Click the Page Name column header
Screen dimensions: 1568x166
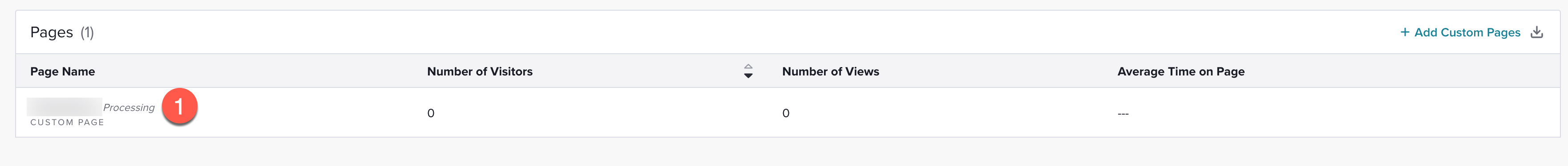pos(63,72)
